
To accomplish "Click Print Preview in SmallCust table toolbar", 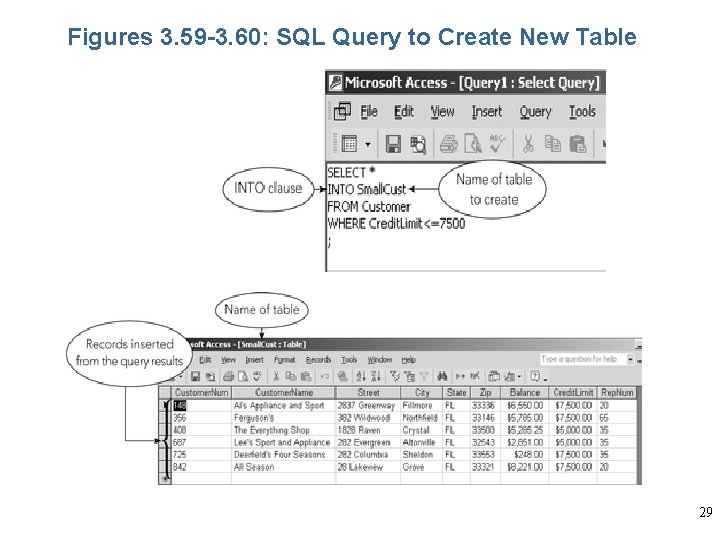I will pos(243,377).
